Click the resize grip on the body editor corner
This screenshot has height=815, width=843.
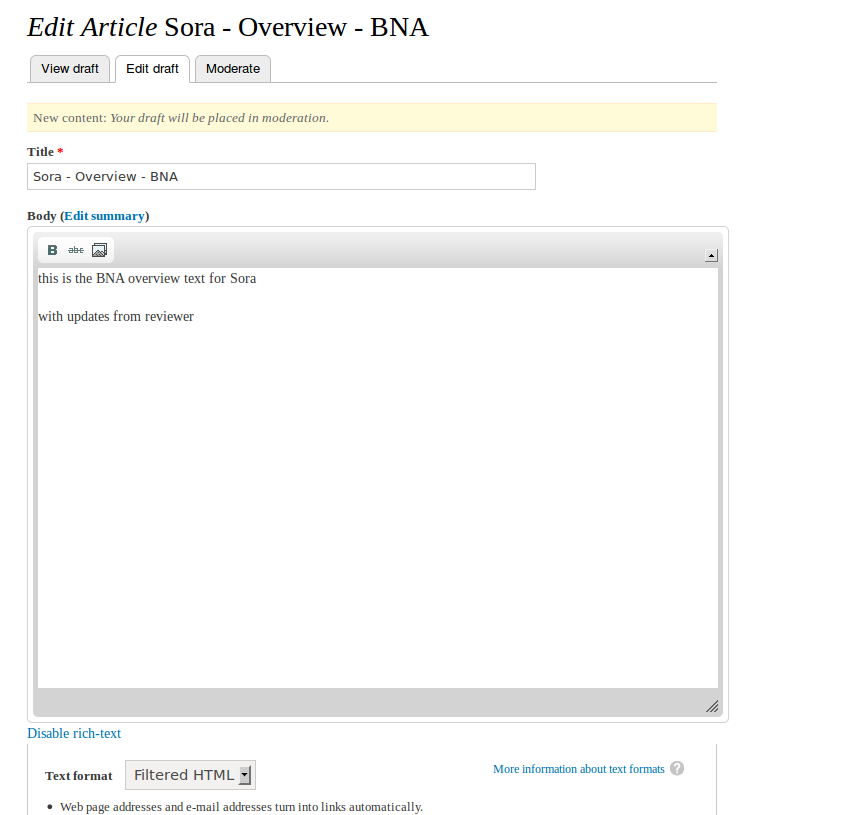click(712, 706)
